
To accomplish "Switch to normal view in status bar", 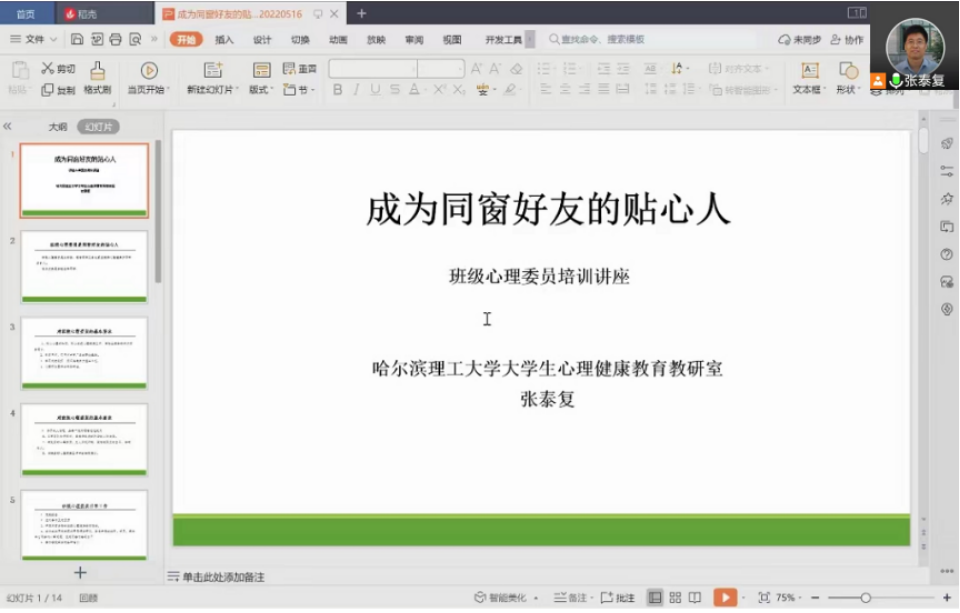I will [655, 598].
